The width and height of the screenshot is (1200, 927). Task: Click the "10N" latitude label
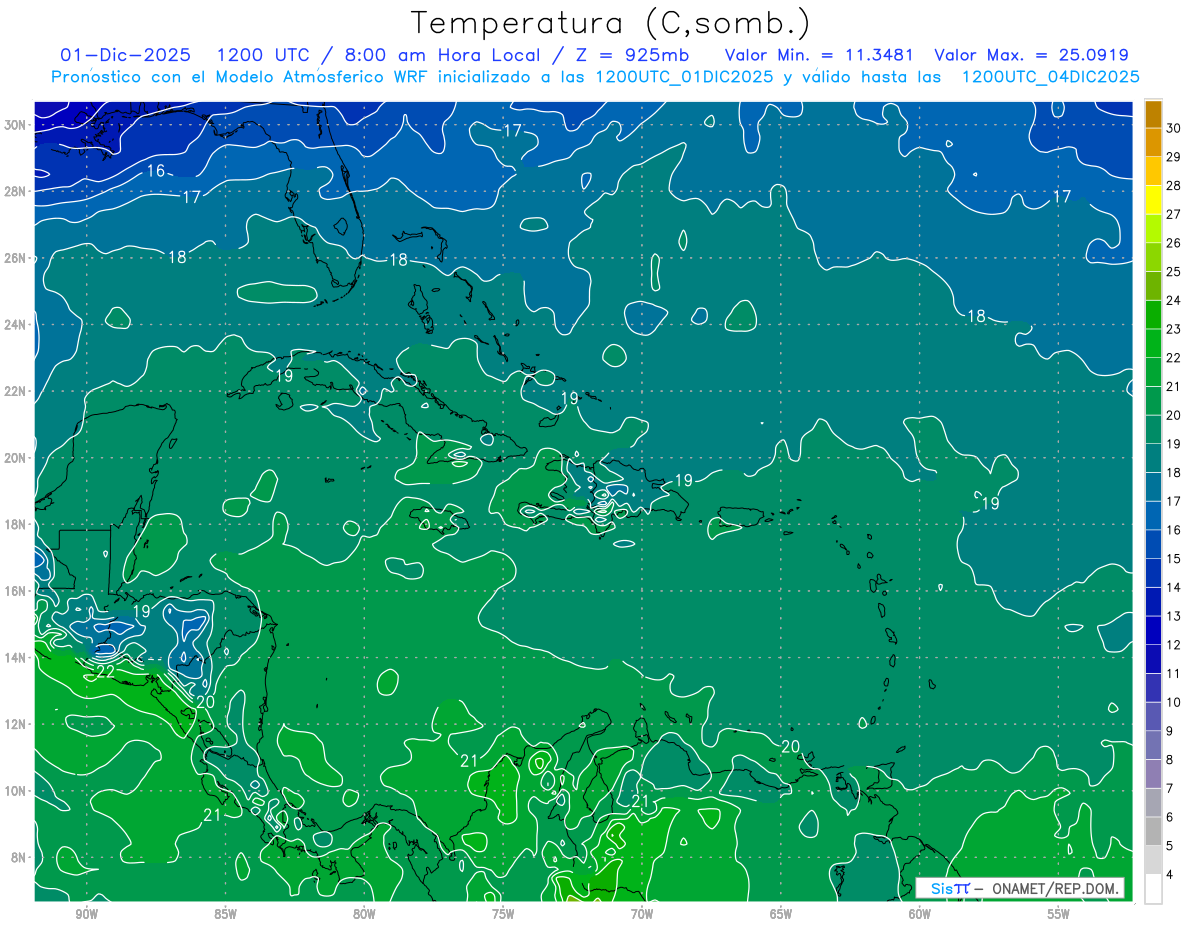[x=15, y=791]
